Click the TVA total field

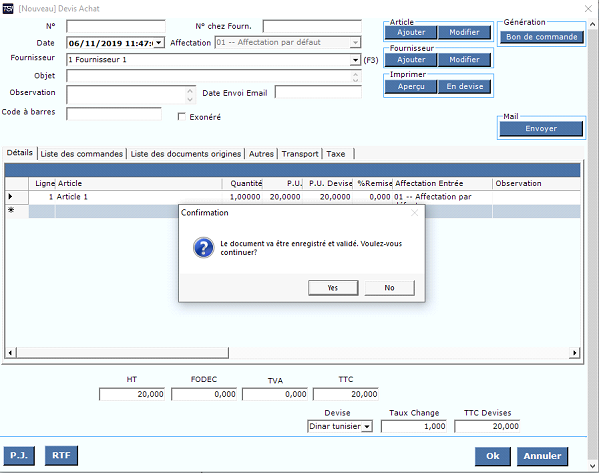275,394
